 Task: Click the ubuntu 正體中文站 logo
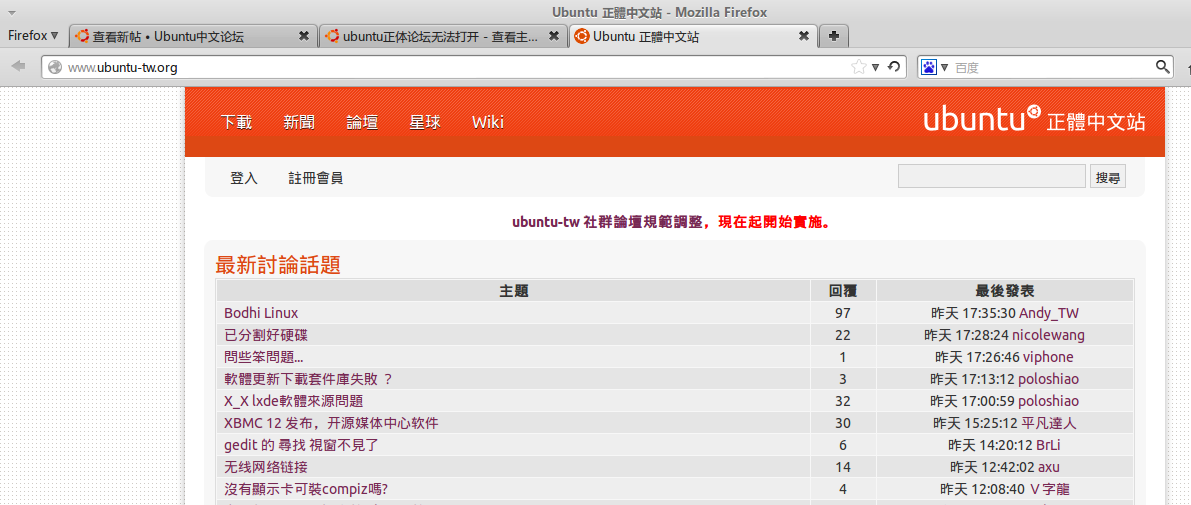(x=1034, y=121)
